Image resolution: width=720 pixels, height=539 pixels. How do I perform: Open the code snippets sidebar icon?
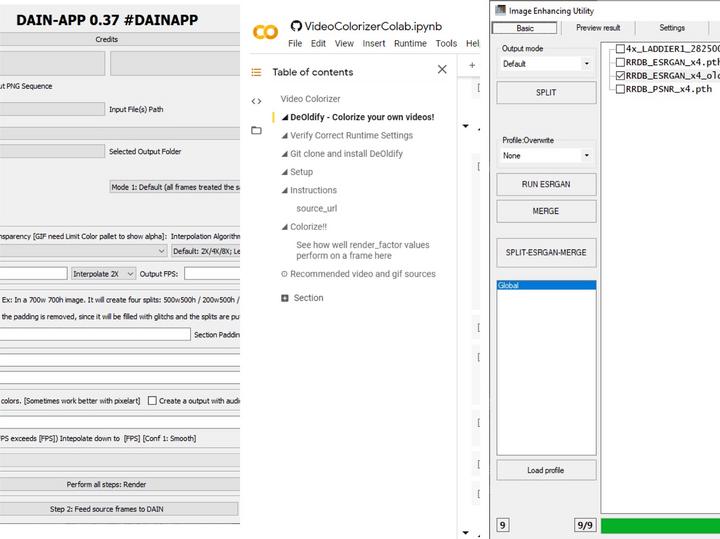pyautogui.click(x=256, y=101)
